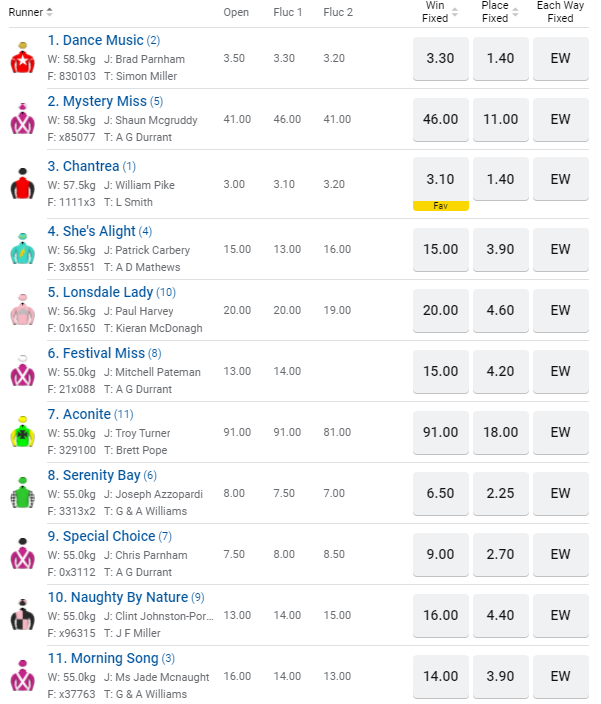Pick Each Way bet for Serenity Bay
Viewport: 601px width, 704px height.
click(560, 493)
